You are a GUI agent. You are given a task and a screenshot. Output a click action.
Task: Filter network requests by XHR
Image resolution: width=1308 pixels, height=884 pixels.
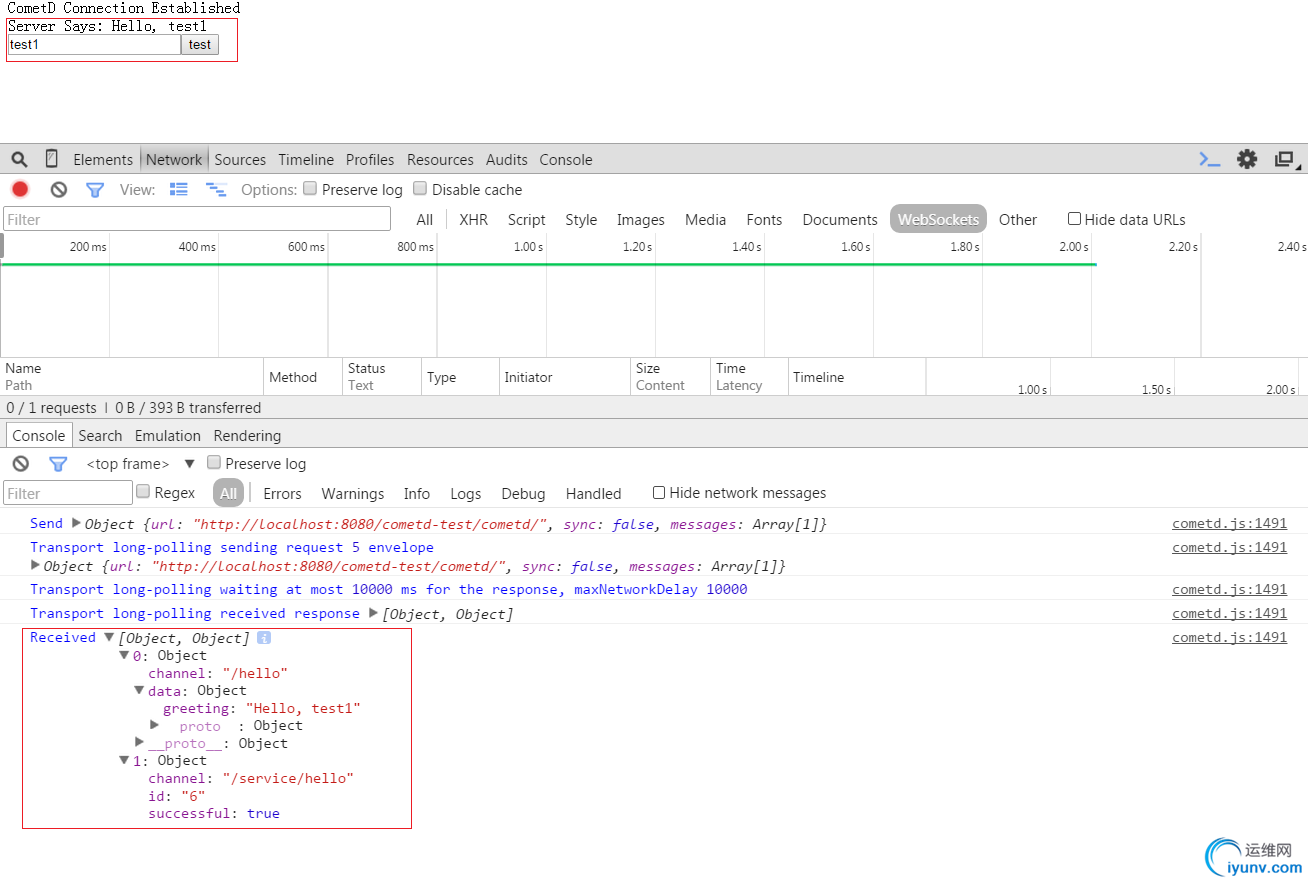[474, 219]
